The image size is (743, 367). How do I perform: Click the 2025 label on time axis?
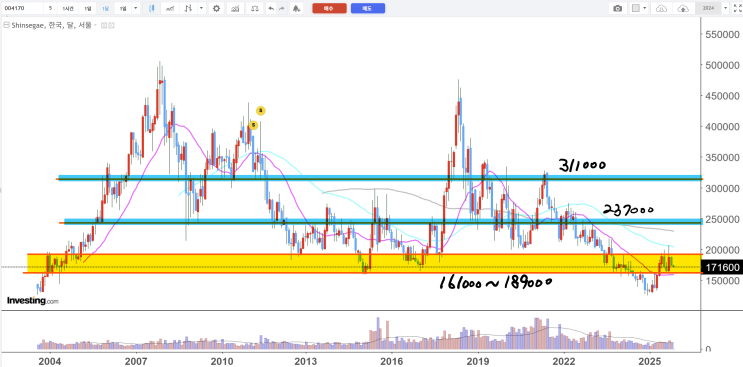click(x=650, y=361)
